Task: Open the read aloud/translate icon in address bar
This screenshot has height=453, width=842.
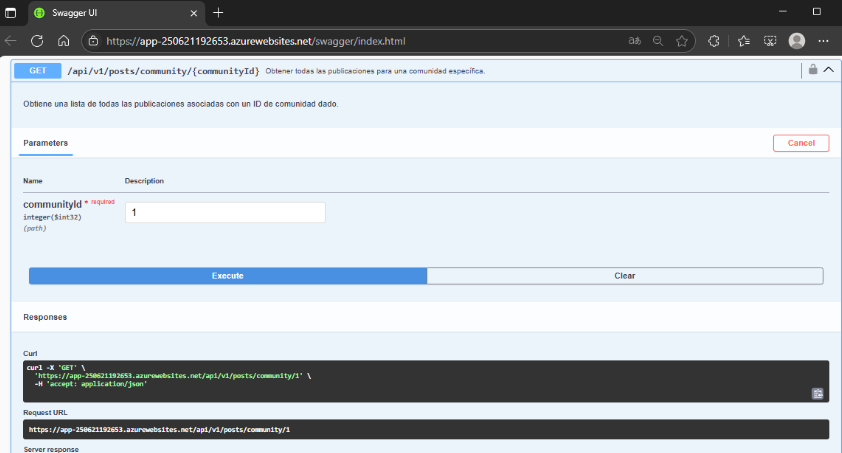Action: pyautogui.click(x=635, y=41)
